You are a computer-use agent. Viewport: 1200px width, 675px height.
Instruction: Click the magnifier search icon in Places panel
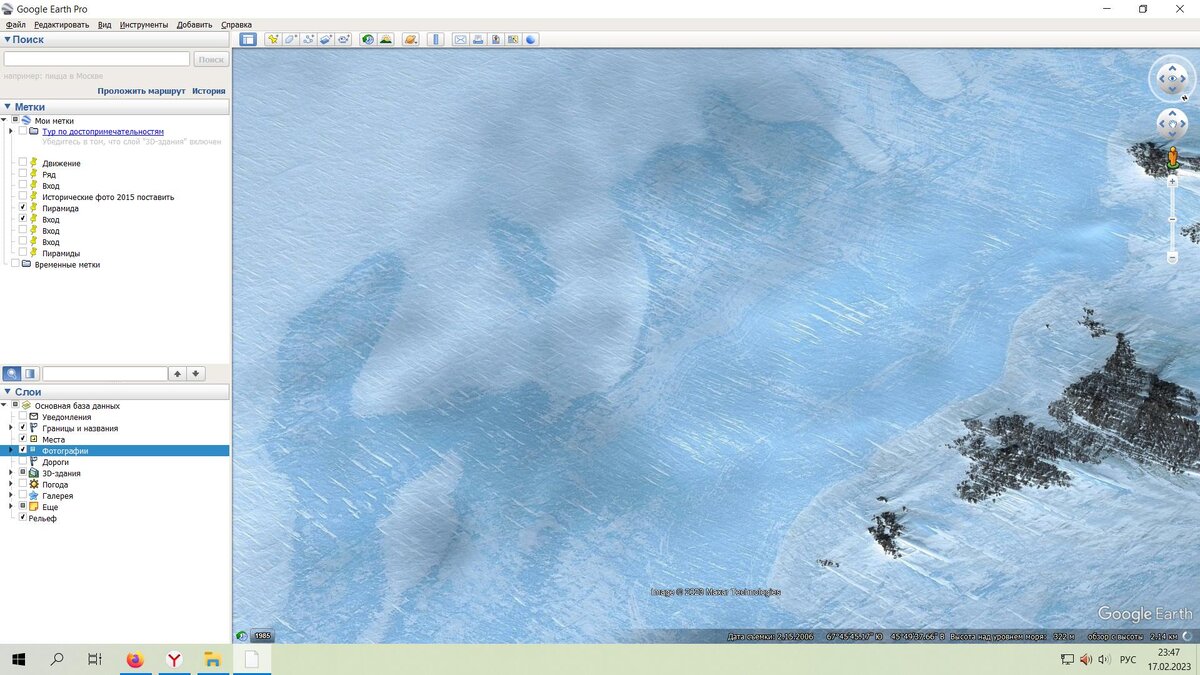12,373
